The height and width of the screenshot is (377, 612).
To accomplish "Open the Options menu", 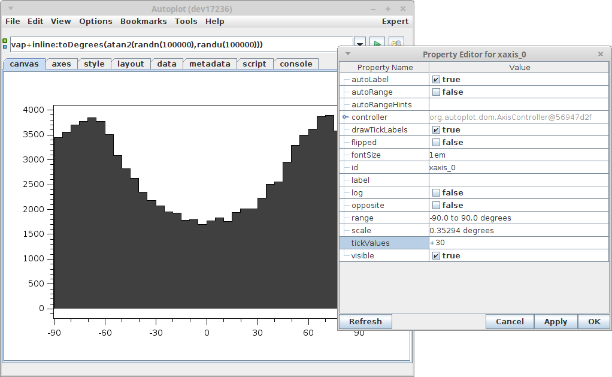I will 96,21.
